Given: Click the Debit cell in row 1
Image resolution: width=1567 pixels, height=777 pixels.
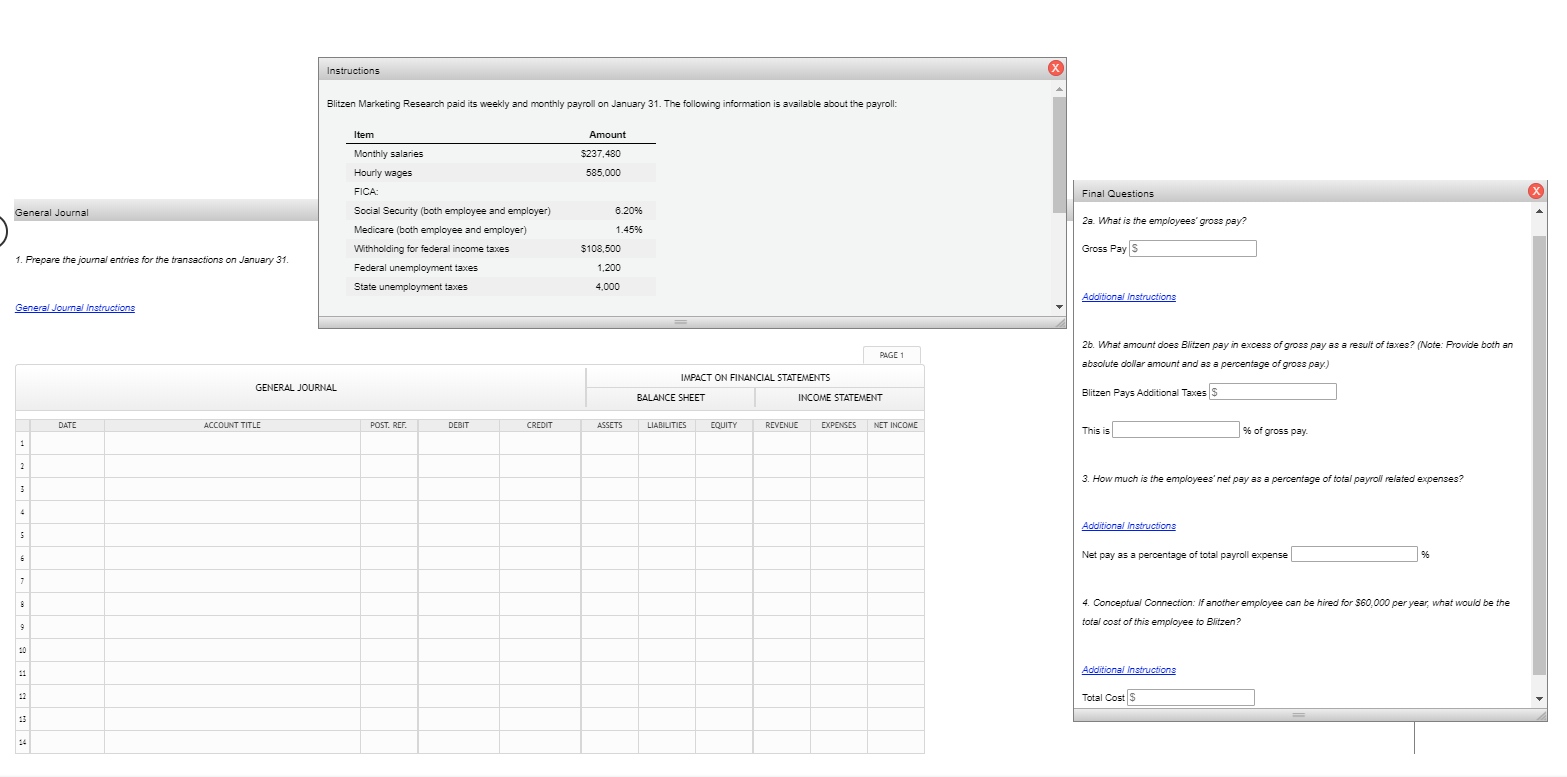Looking at the screenshot, I should coord(459,443).
